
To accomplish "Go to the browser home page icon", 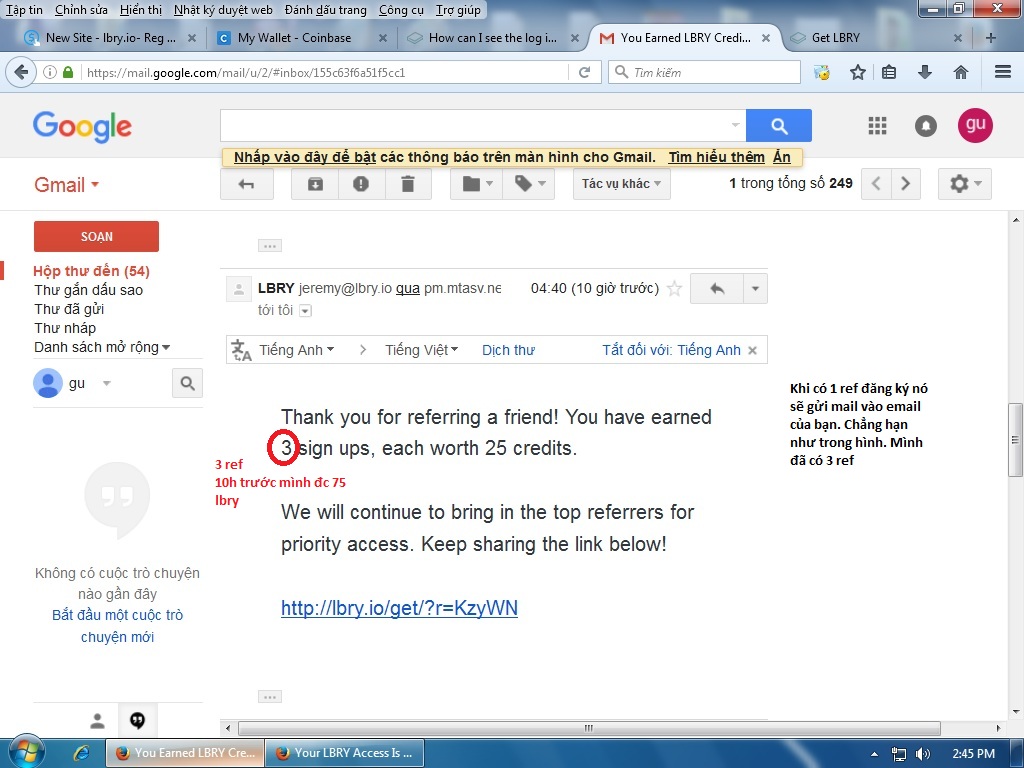I will (960, 72).
